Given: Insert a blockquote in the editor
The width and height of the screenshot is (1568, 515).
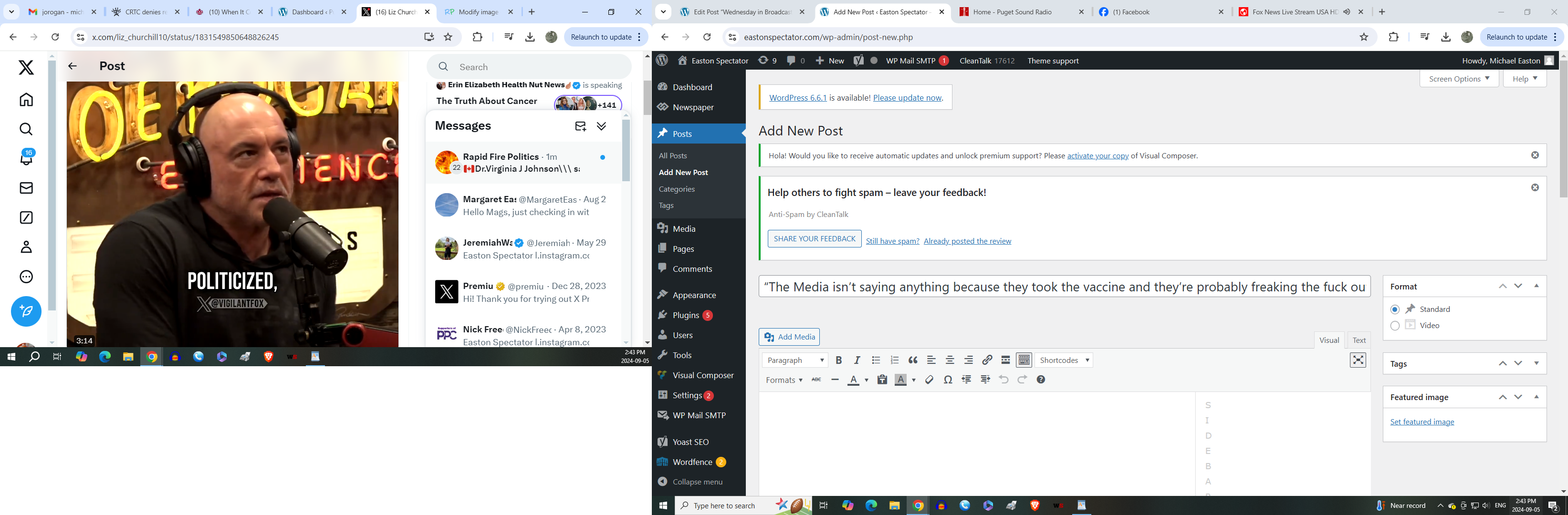Looking at the screenshot, I should [912, 360].
